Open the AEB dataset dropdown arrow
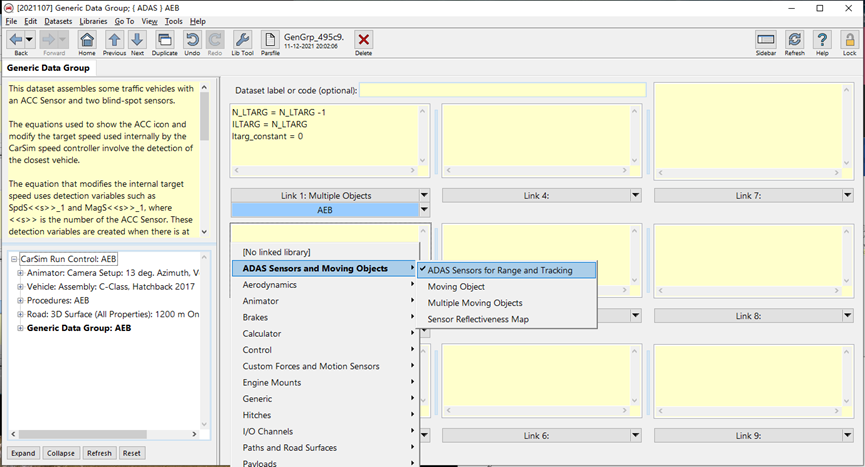Viewport: 865px width, 467px height. [x=424, y=210]
